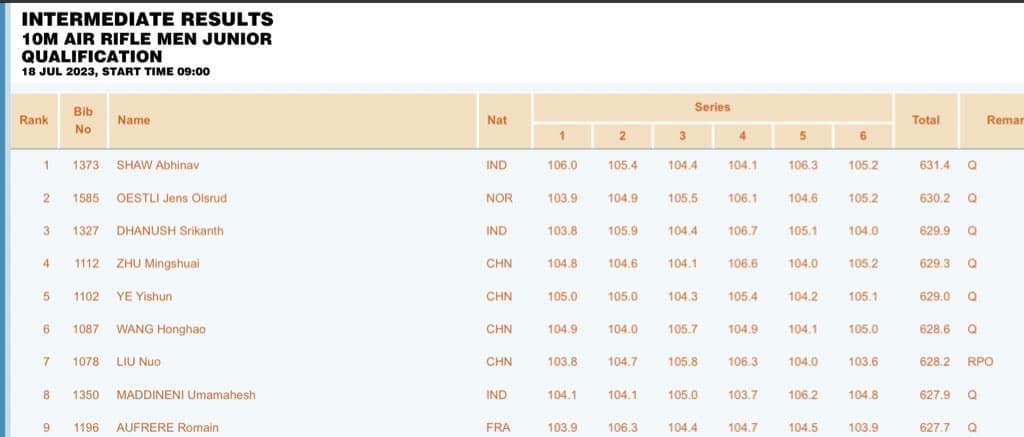Select the name DHANUSH Srikanth

169,231
